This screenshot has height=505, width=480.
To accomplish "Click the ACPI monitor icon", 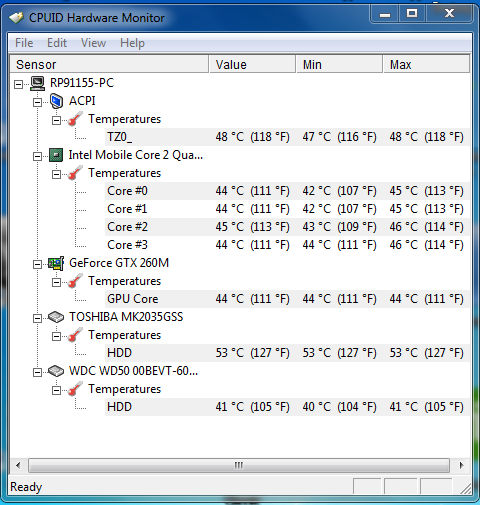I will click(56, 101).
